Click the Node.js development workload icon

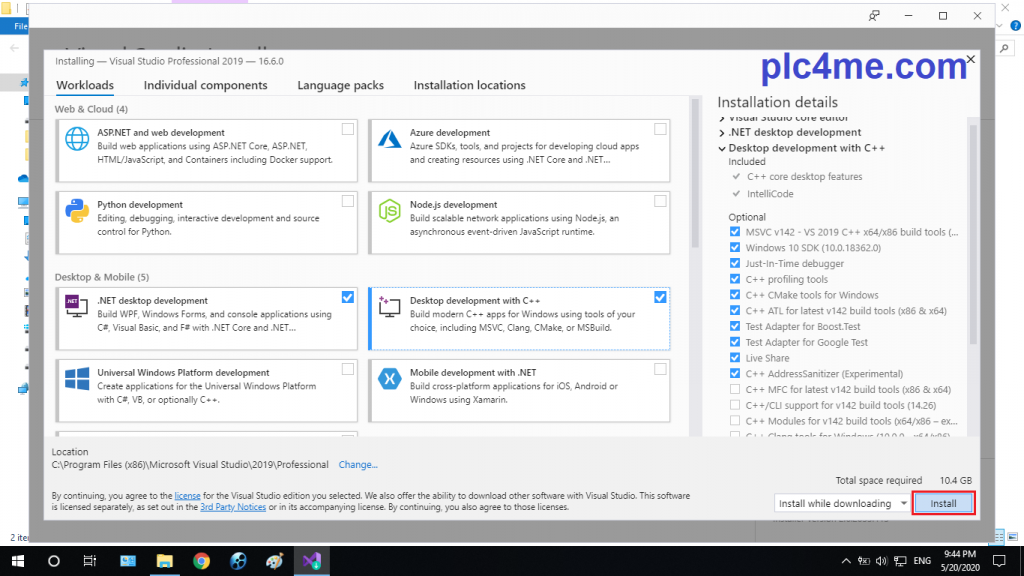click(x=389, y=211)
